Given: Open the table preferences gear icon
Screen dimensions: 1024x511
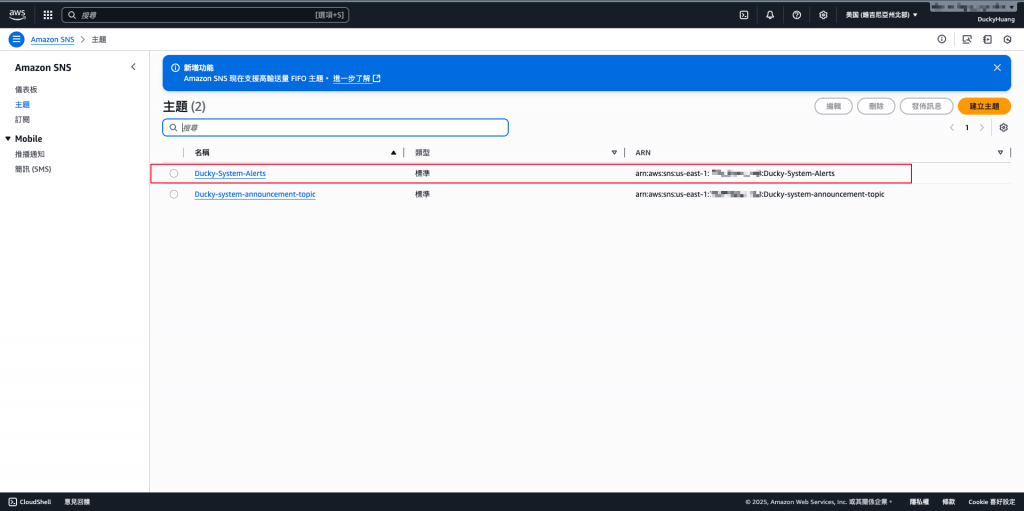Looking at the screenshot, I should tap(1004, 127).
